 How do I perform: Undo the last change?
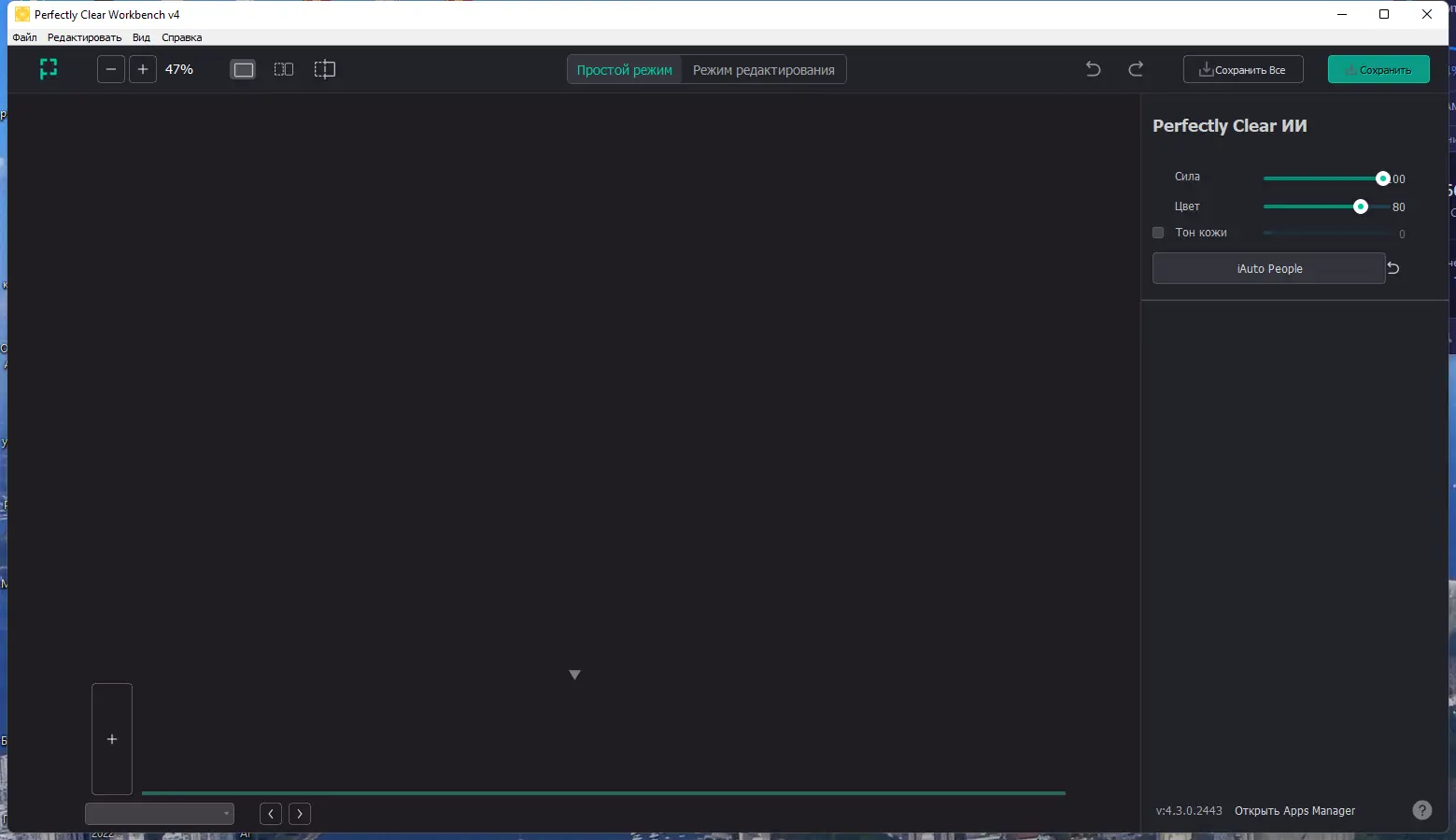[x=1094, y=69]
